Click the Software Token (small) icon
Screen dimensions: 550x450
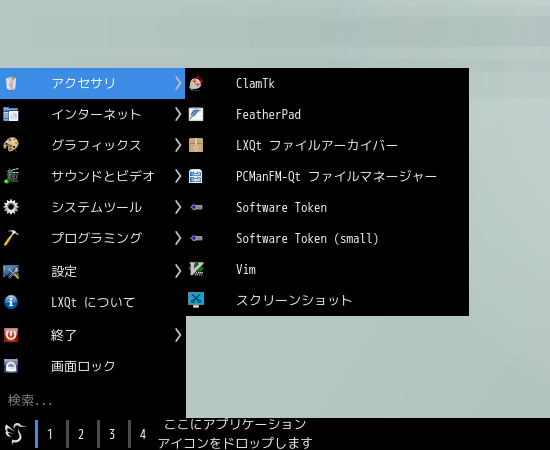point(196,239)
